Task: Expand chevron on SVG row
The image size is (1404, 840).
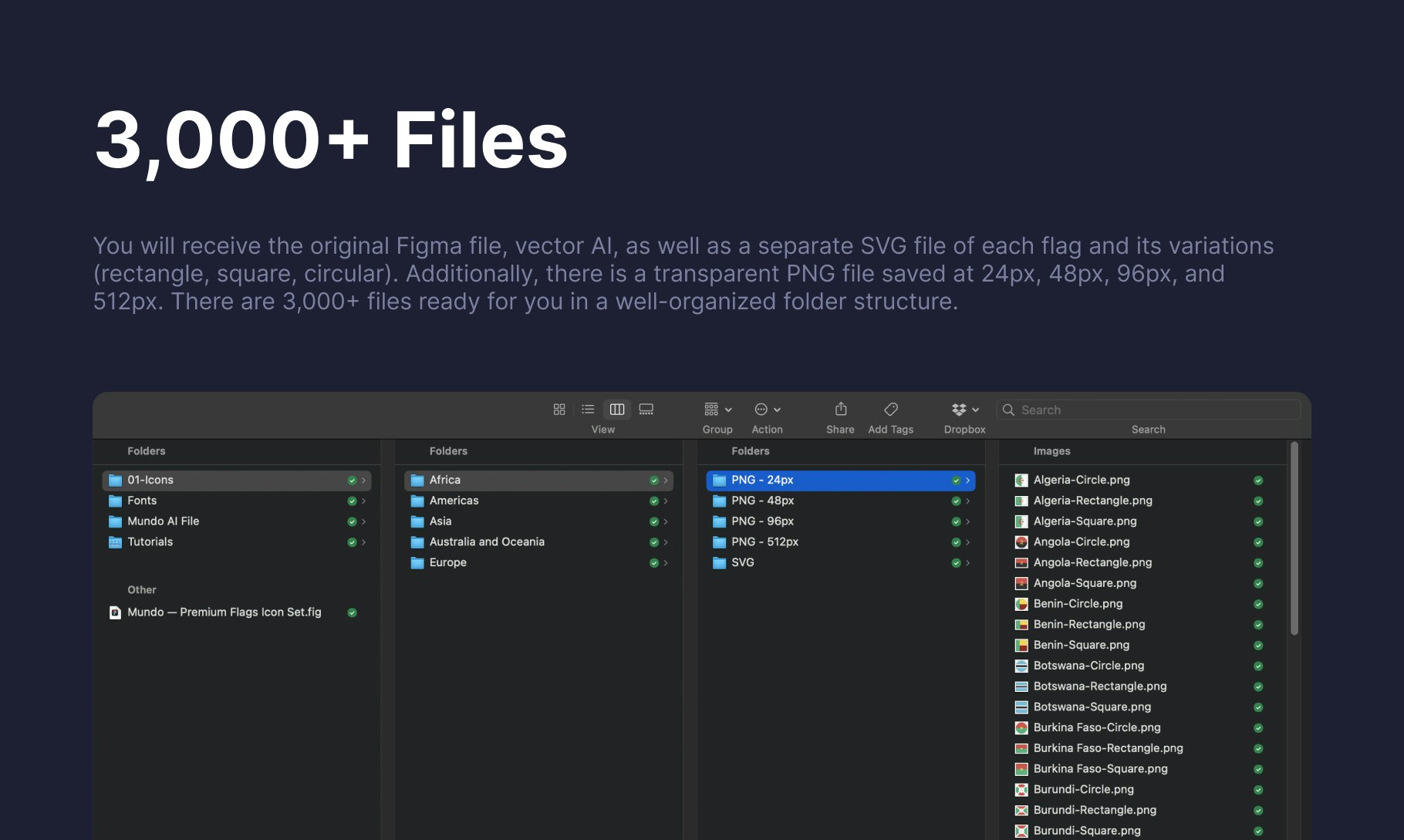Action: click(967, 563)
